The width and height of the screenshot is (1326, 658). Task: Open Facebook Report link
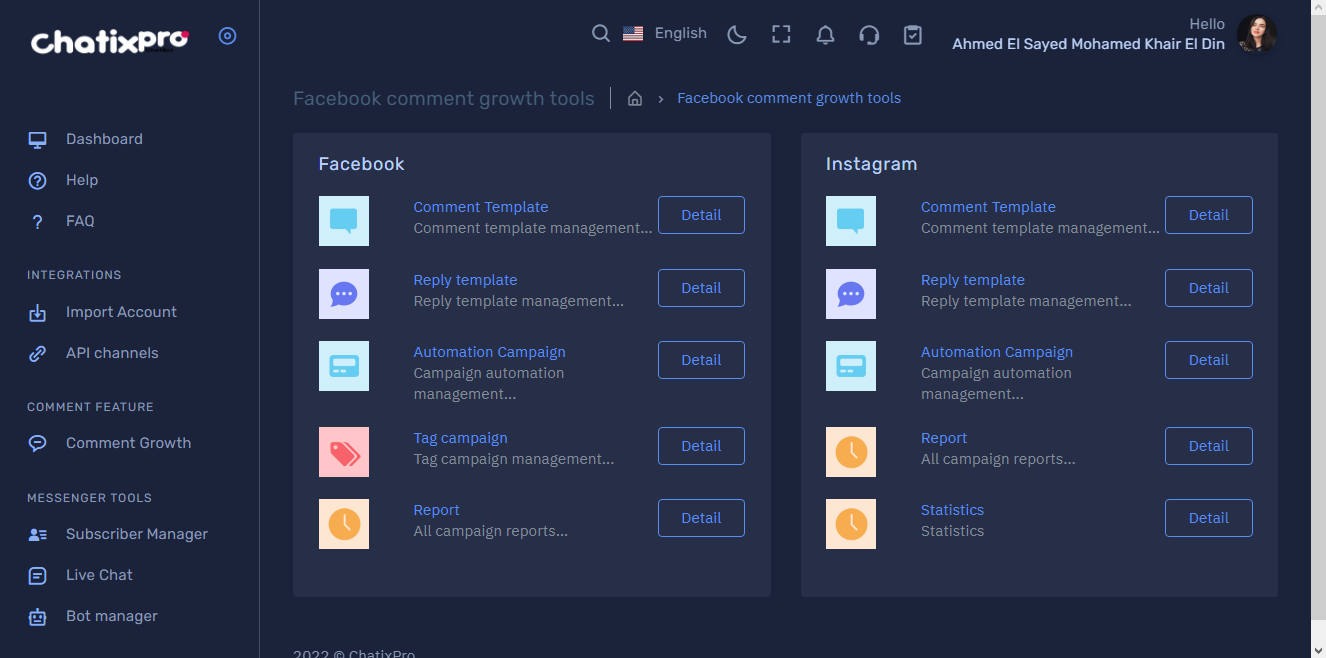click(x=436, y=510)
